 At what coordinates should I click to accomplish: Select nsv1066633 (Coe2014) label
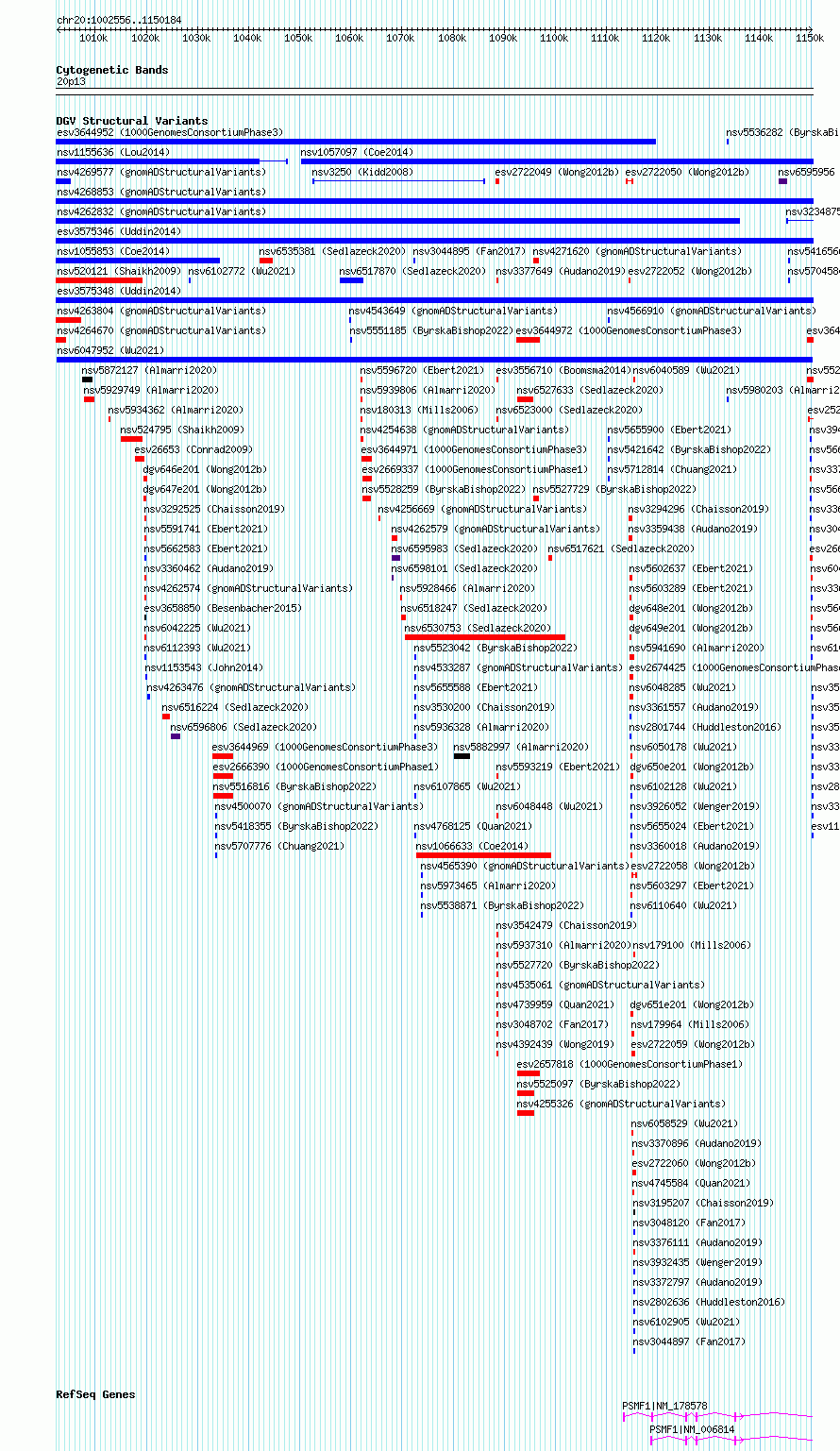tap(472, 846)
